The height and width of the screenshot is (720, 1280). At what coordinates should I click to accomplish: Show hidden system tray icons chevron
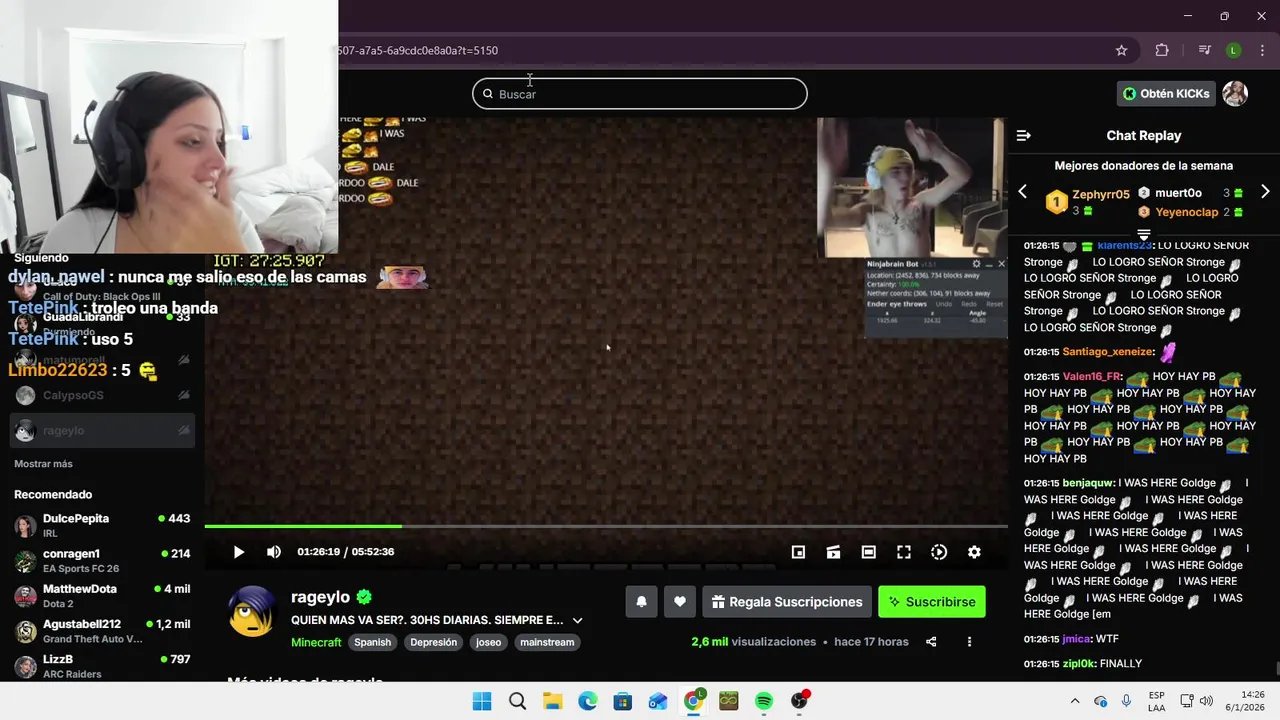click(x=1075, y=701)
